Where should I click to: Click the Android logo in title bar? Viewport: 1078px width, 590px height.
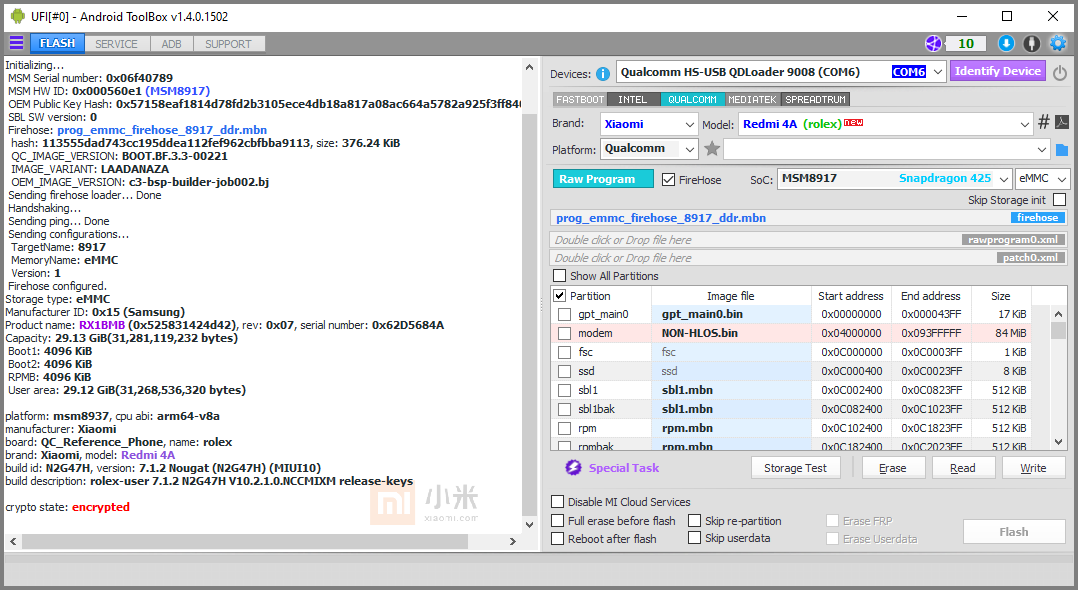(x=17, y=16)
